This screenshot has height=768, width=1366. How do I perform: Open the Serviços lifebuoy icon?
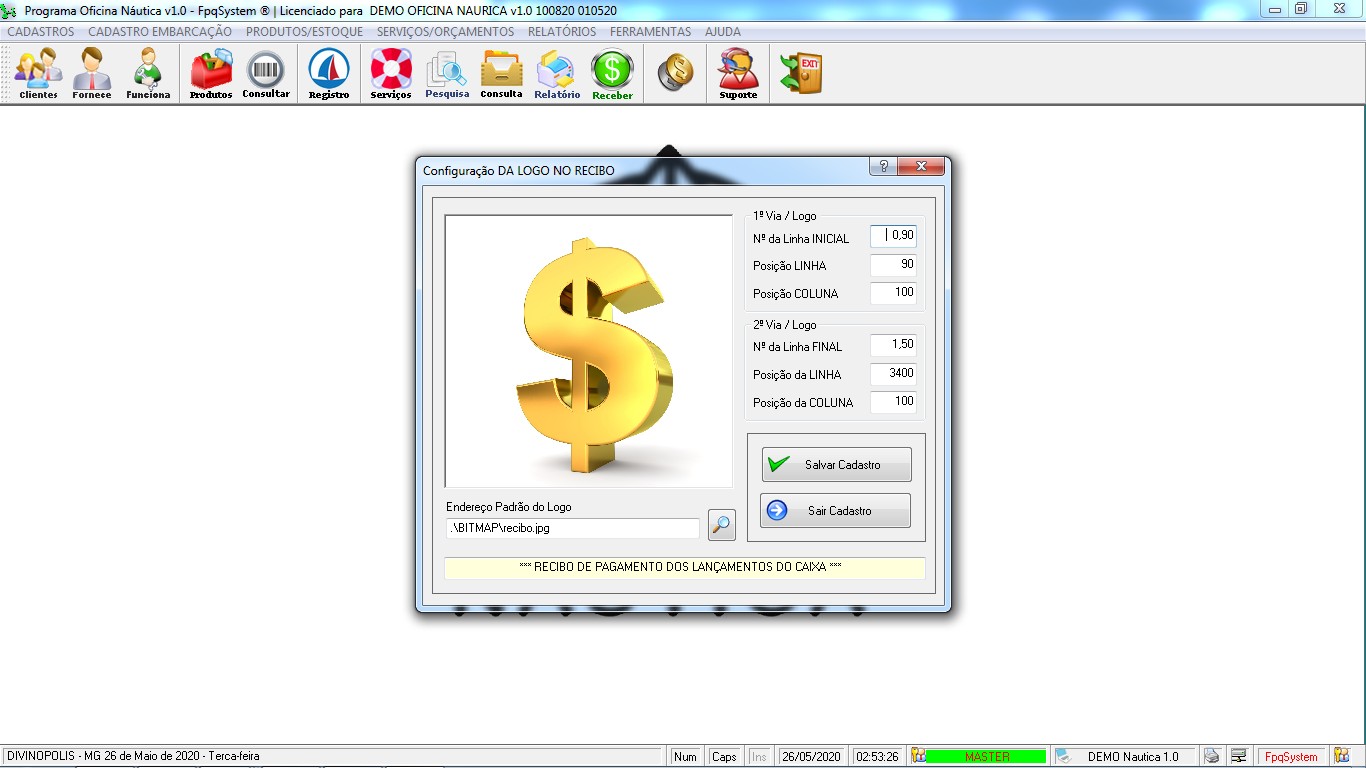(391, 74)
